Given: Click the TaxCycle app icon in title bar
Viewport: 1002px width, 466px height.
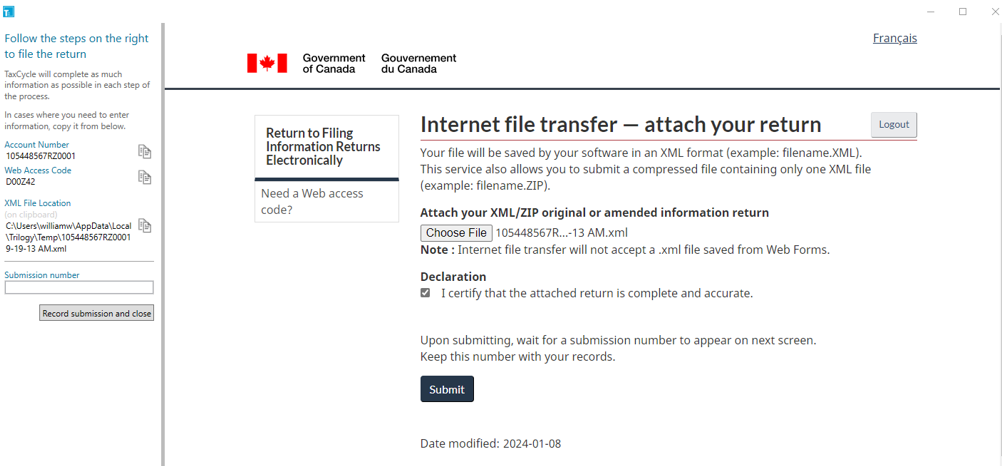Looking at the screenshot, I should click(8, 12).
